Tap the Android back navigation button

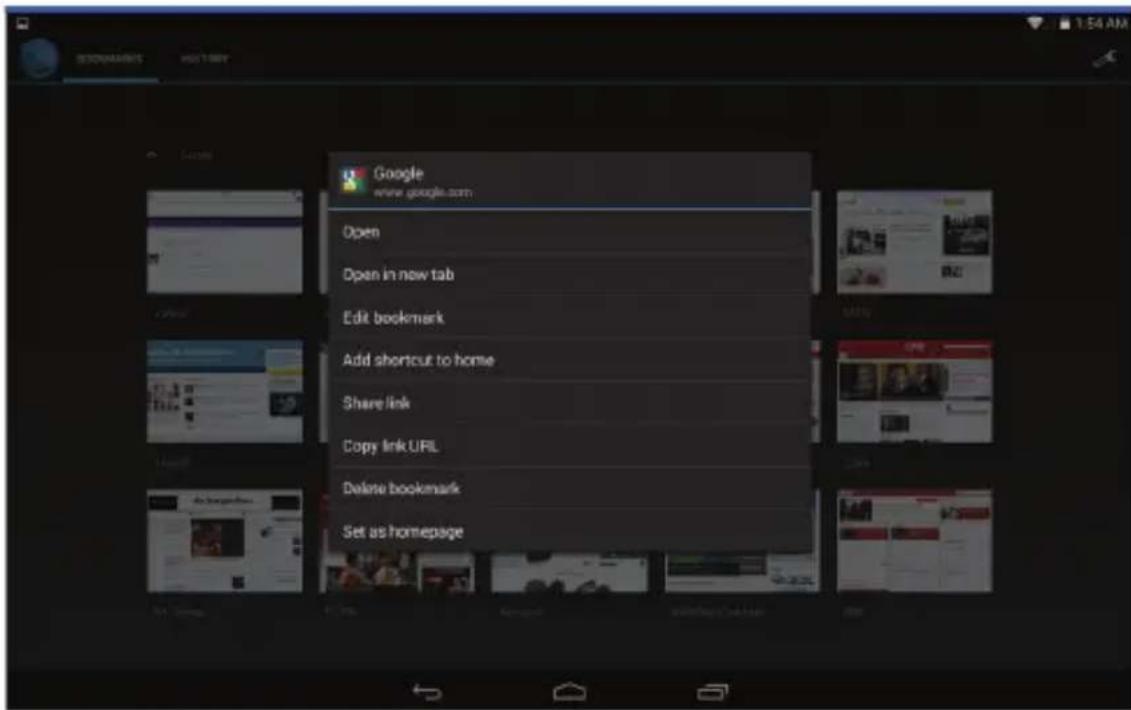[427, 692]
